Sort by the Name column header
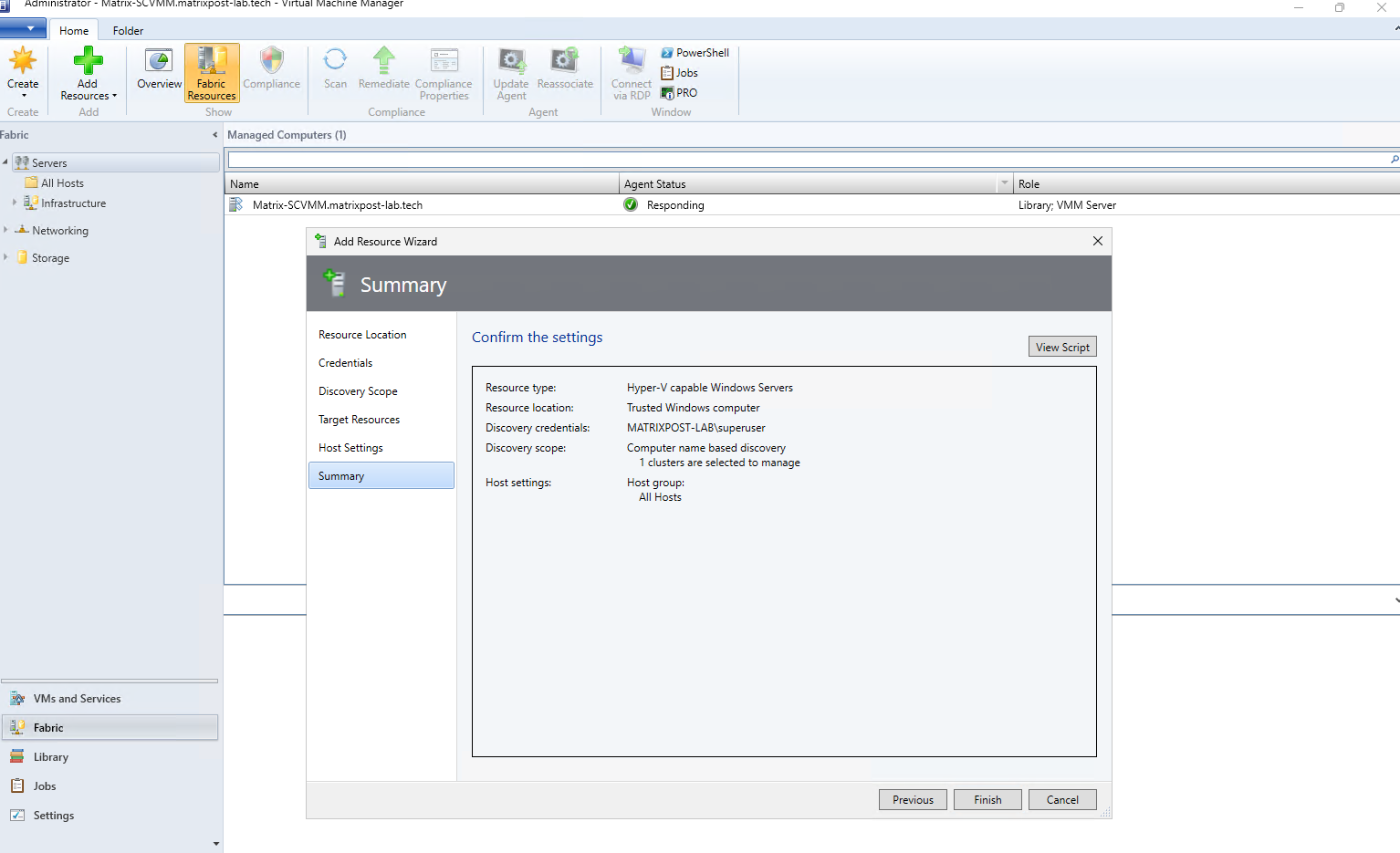1400x853 pixels. point(422,183)
